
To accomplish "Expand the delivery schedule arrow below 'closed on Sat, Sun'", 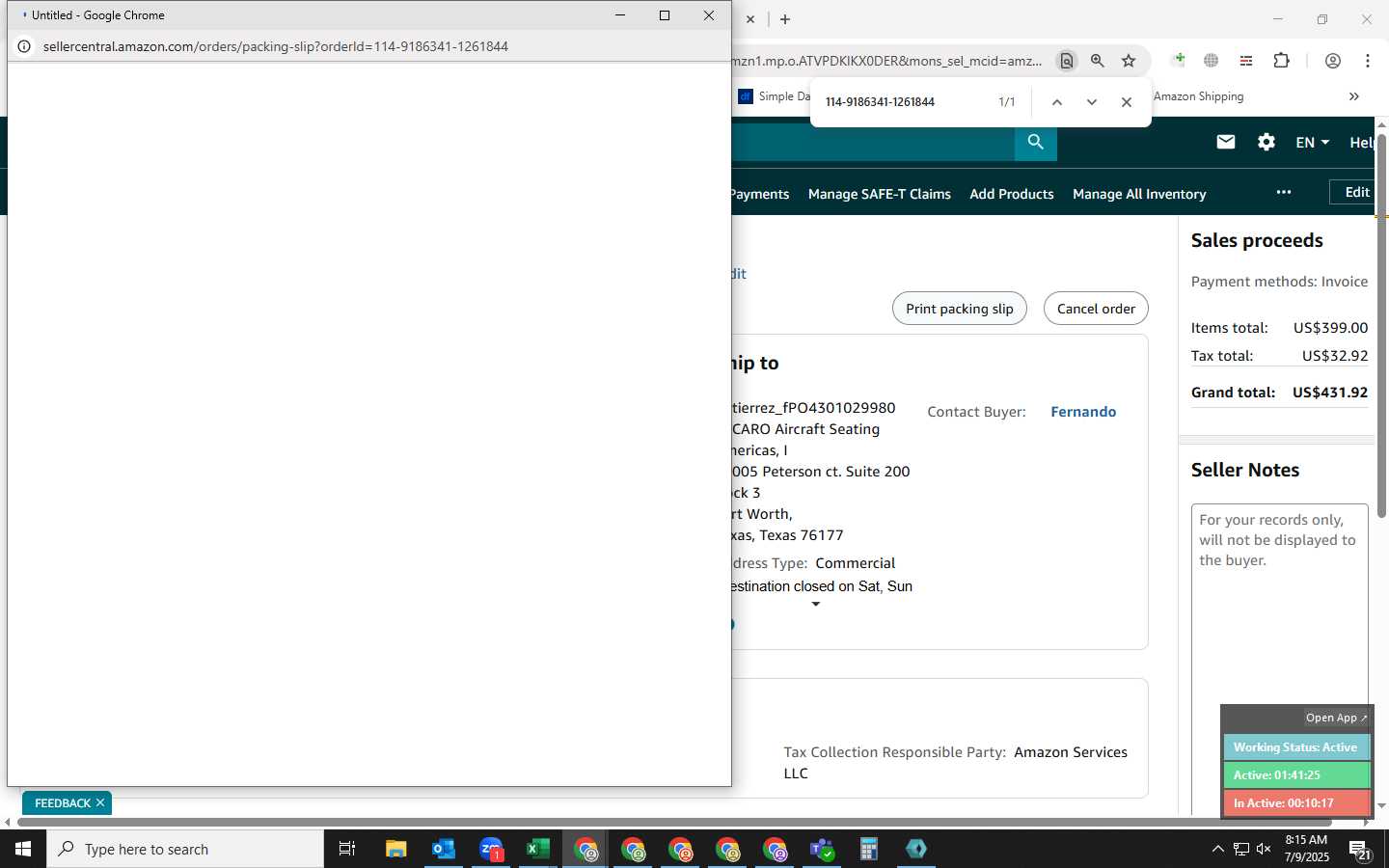I will click(816, 605).
